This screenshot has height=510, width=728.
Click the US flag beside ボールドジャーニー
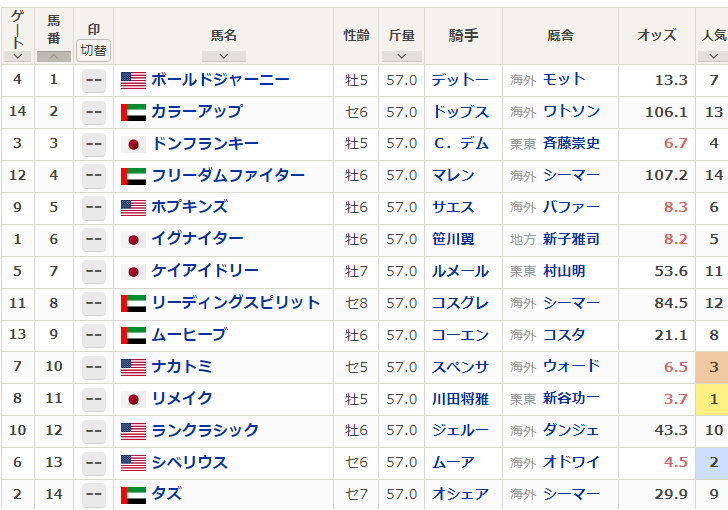[x=133, y=80]
